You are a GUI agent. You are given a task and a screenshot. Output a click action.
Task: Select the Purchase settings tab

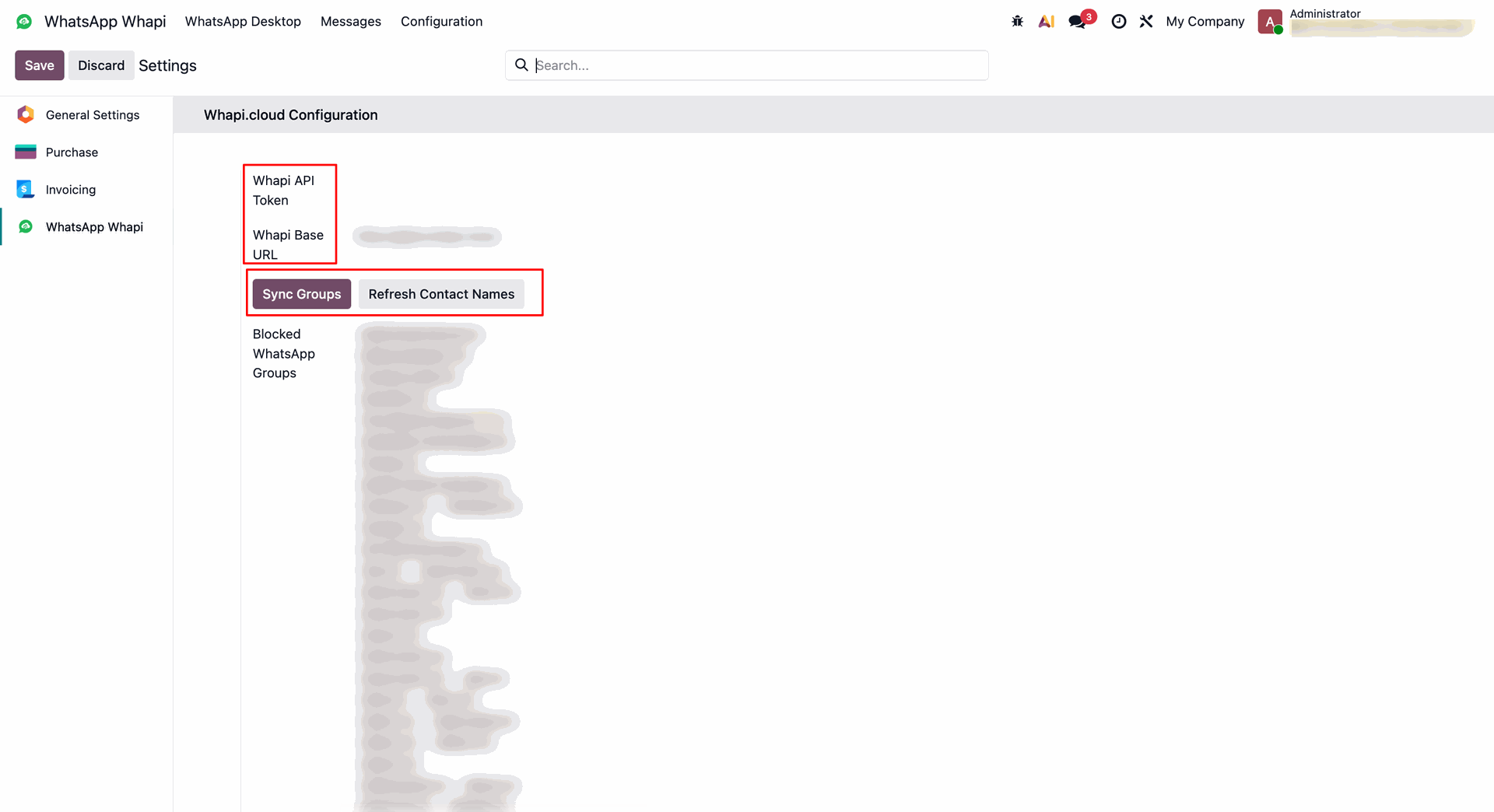pyautogui.click(x=86, y=152)
